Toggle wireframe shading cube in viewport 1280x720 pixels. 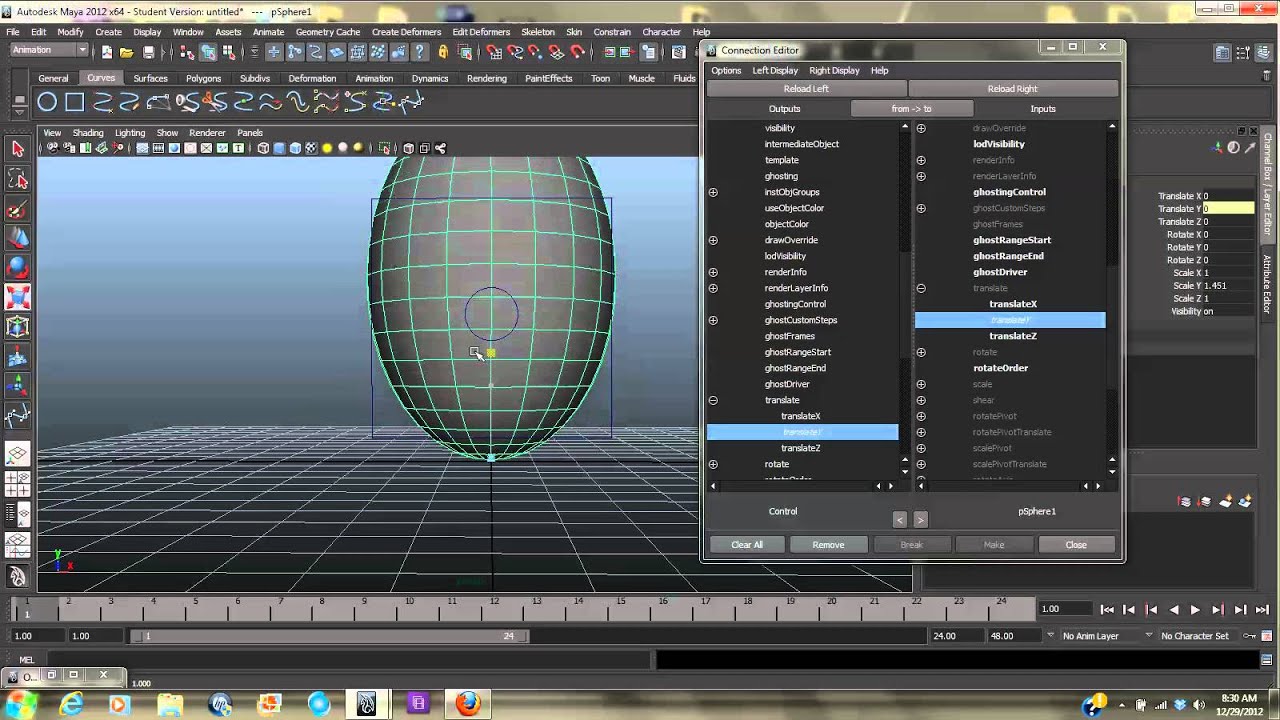click(263, 148)
